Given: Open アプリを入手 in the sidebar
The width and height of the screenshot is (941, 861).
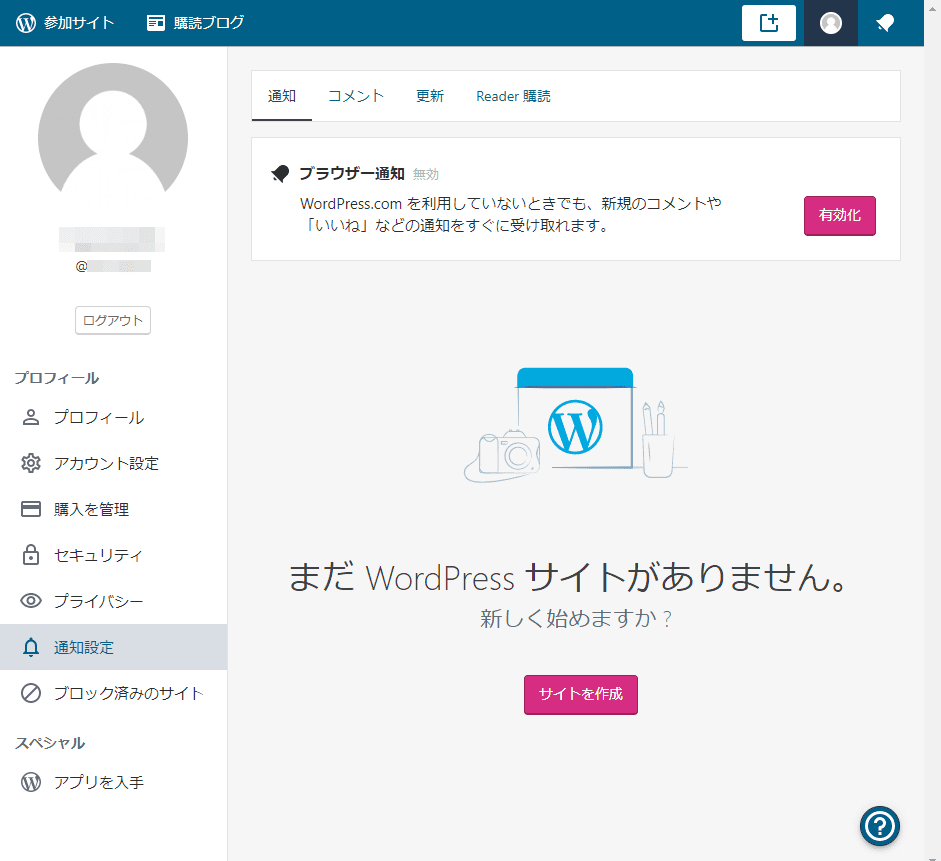Looking at the screenshot, I should 113,782.
